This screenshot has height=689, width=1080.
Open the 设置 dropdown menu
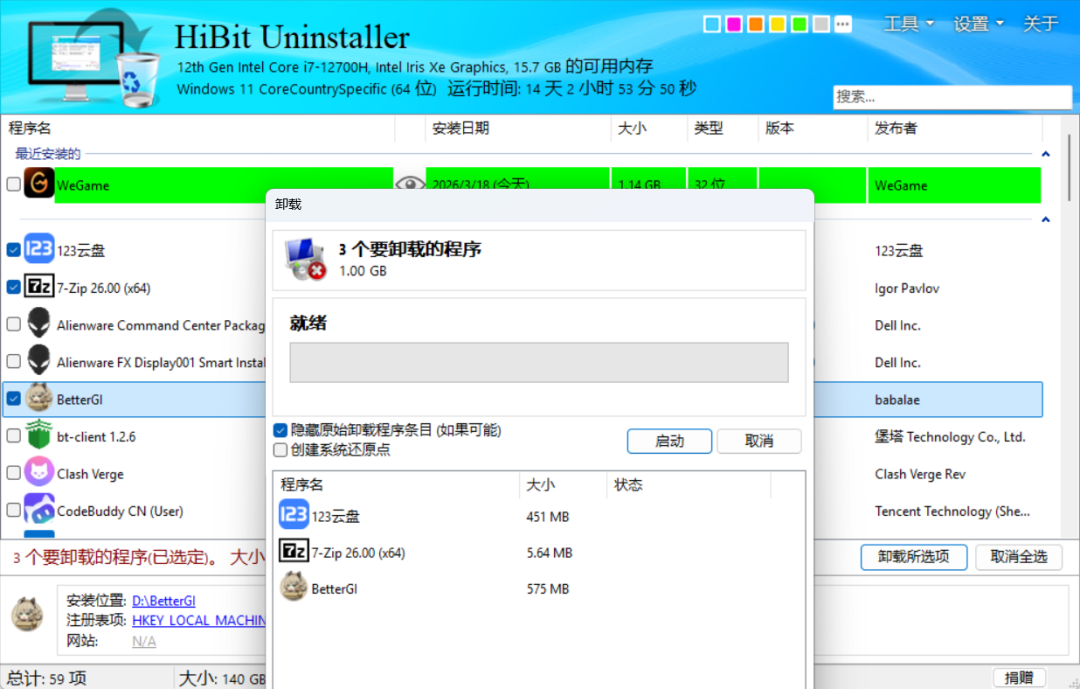[x=979, y=24]
